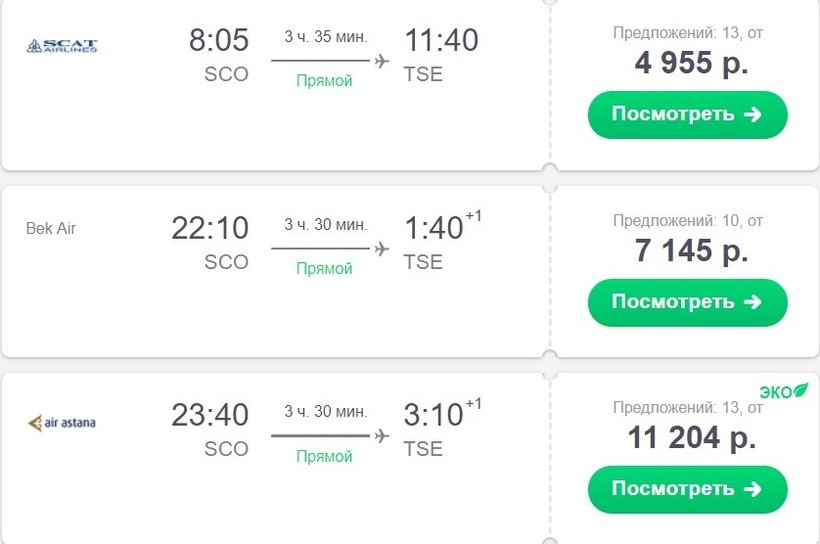Click the 3:10 next-day arrival time
Image resolution: width=820 pixels, height=544 pixels.
pos(433,415)
